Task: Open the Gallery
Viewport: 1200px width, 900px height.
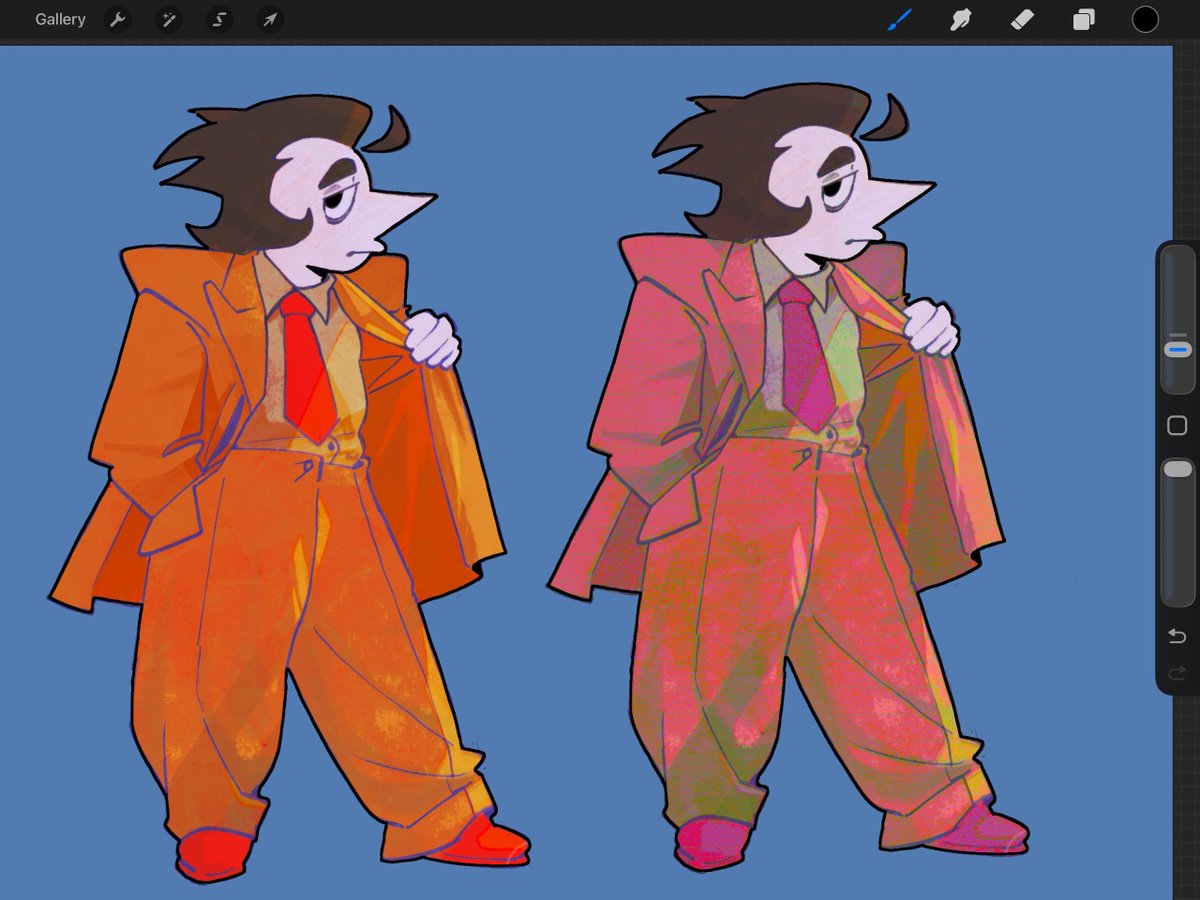Action: pyautogui.click(x=60, y=19)
